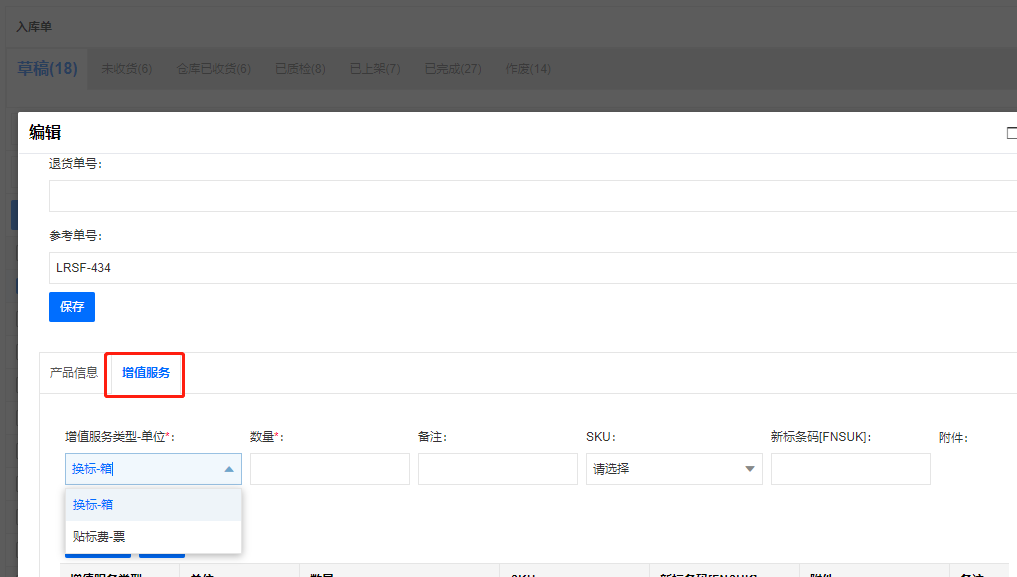
Task: Click the 入库单 page title
Action: pyautogui.click(x=34, y=27)
